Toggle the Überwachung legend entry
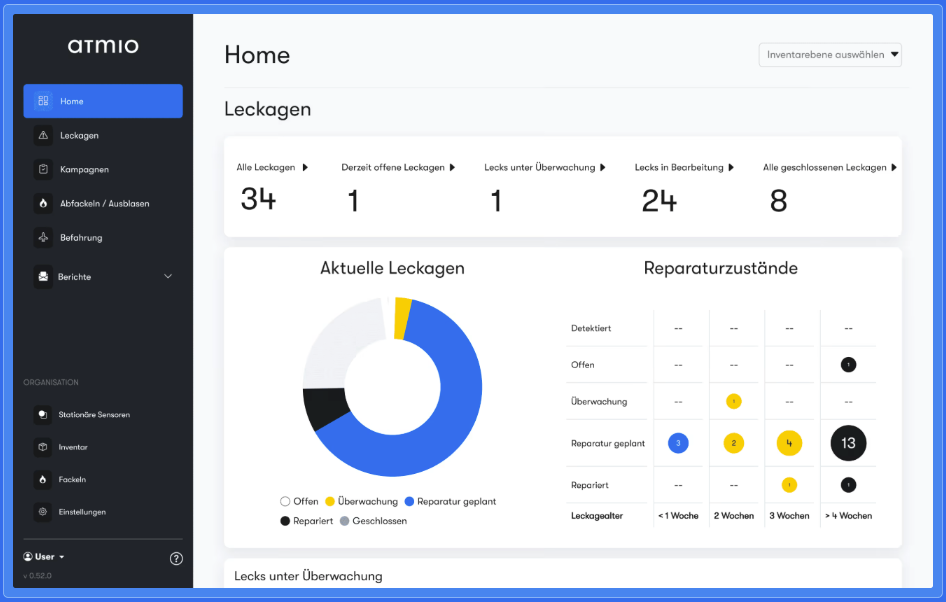This screenshot has width=946, height=602. (x=361, y=501)
